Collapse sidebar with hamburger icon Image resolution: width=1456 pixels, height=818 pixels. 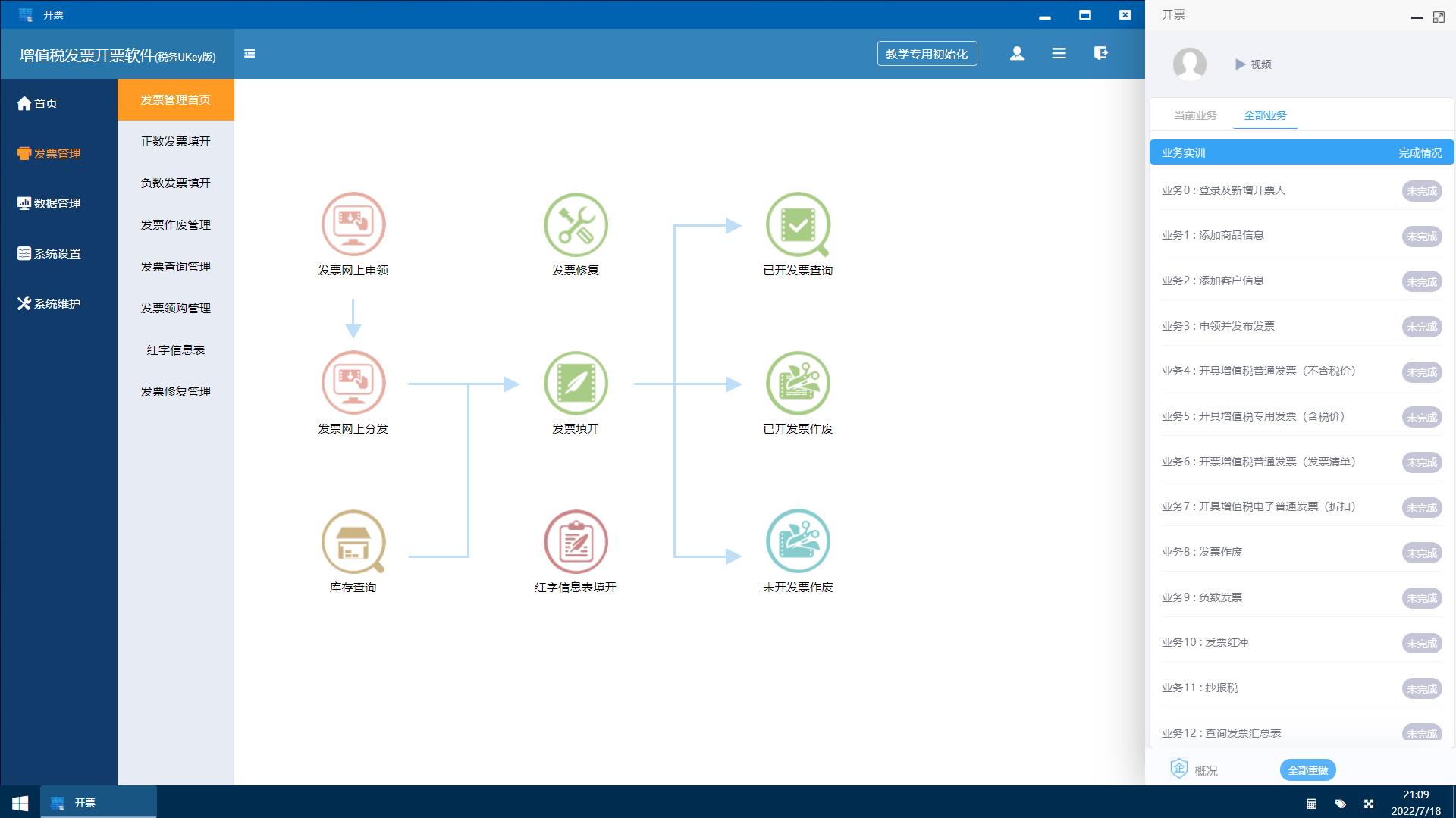[x=249, y=53]
